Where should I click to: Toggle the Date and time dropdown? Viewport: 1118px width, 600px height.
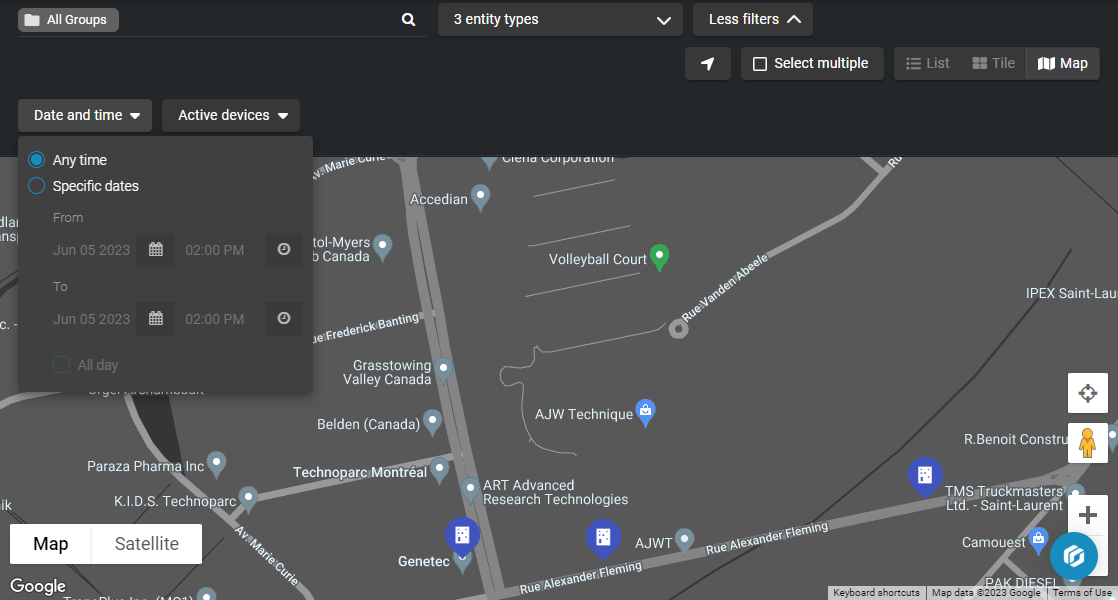pyautogui.click(x=85, y=115)
